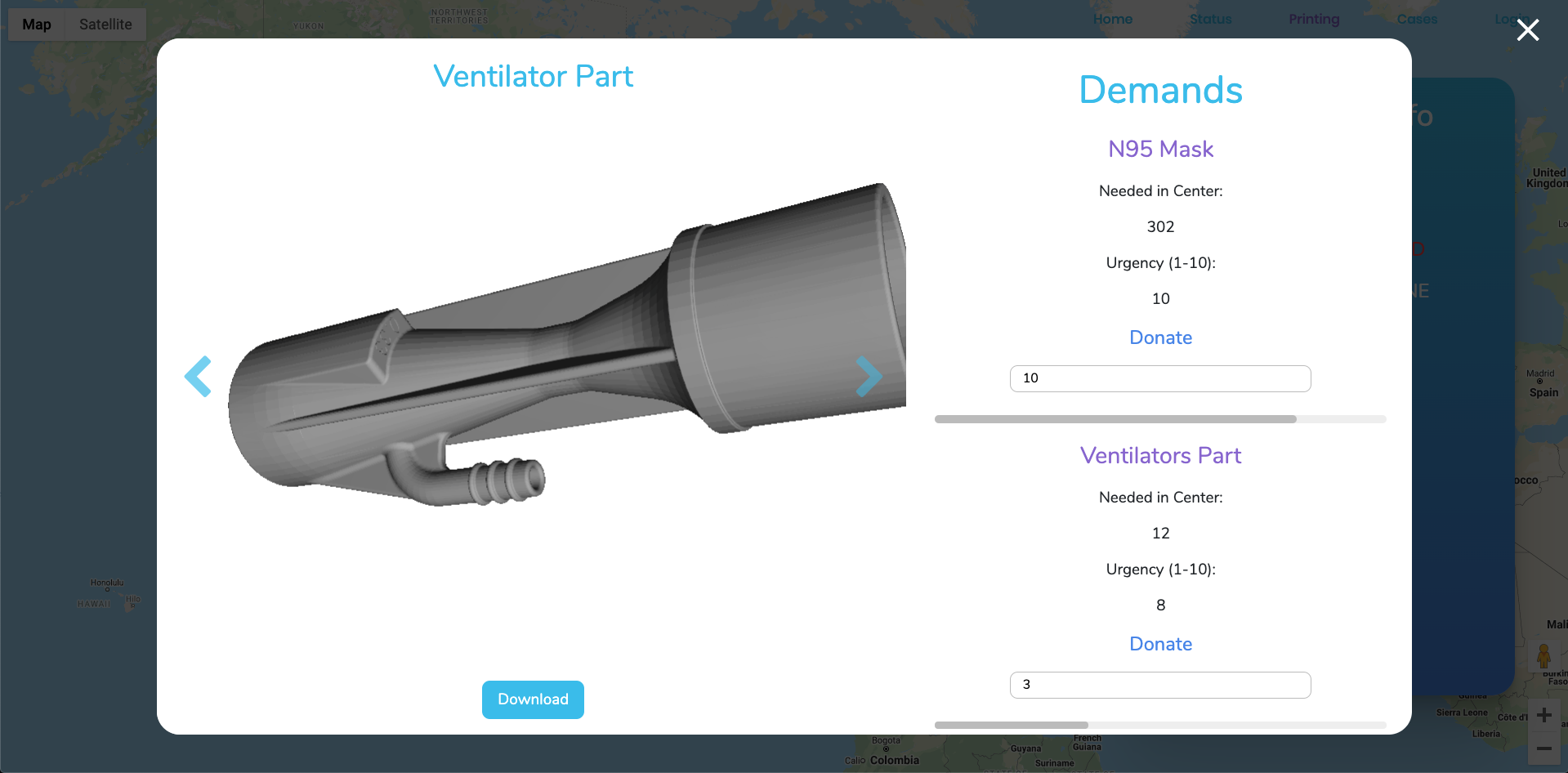Close the modal with the X icon
The height and width of the screenshot is (773, 1568).
click(x=1527, y=30)
